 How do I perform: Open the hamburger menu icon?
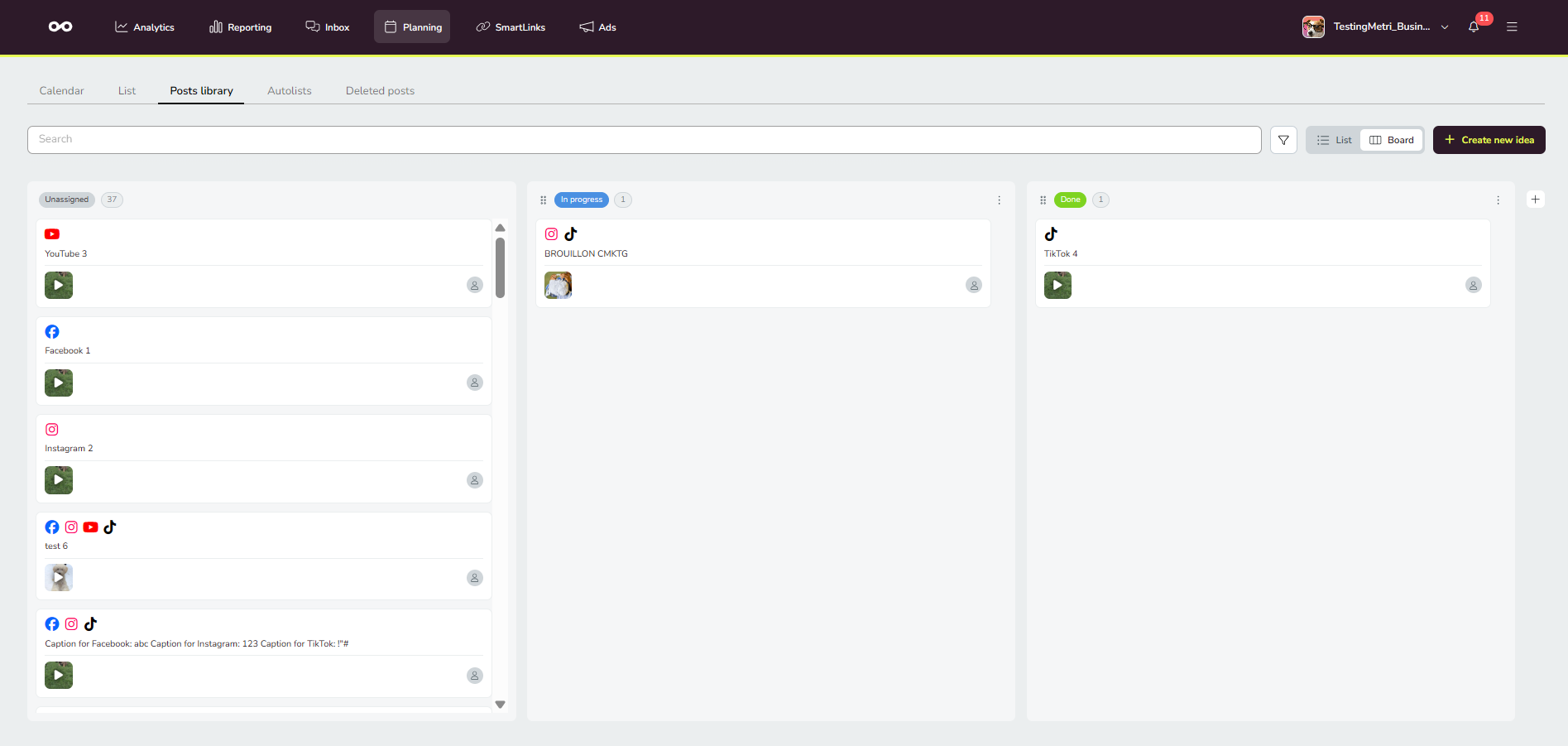tap(1512, 26)
